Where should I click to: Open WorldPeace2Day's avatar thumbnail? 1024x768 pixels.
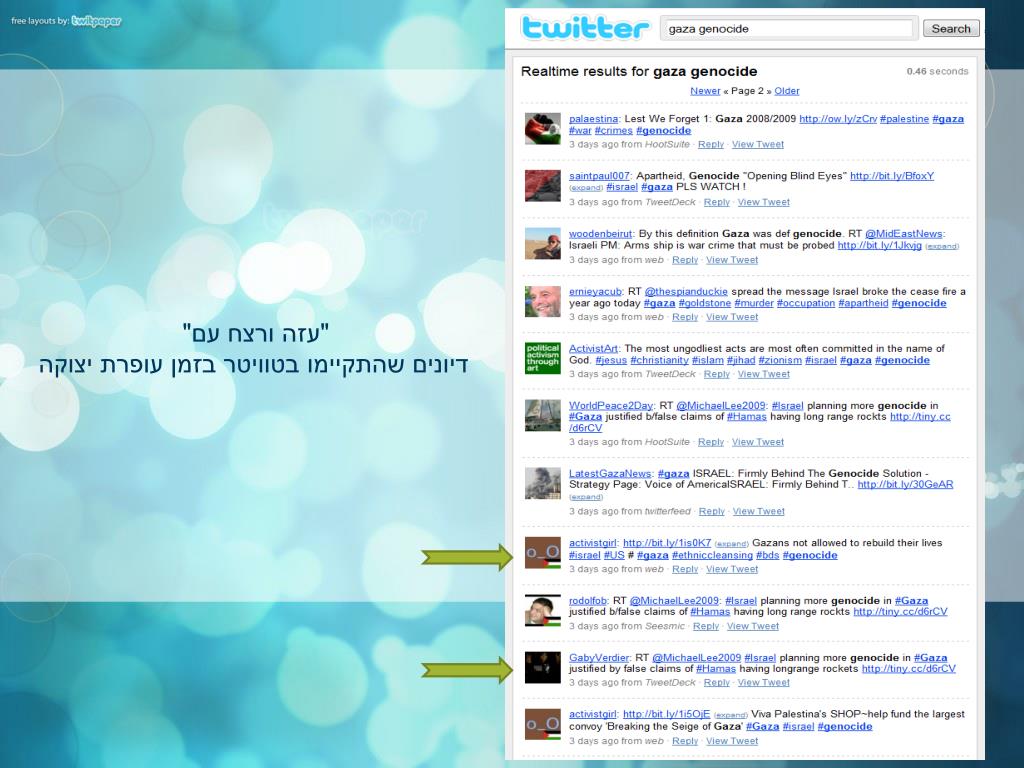(543, 415)
